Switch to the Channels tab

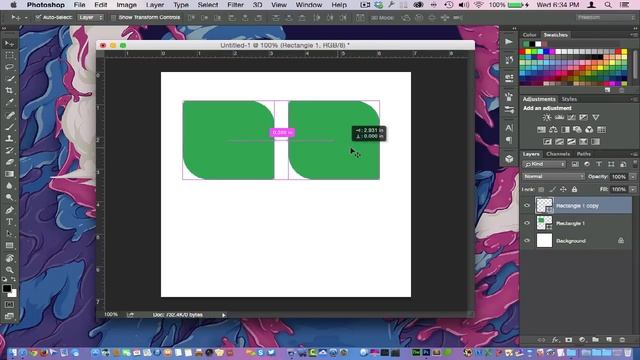pos(558,154)
